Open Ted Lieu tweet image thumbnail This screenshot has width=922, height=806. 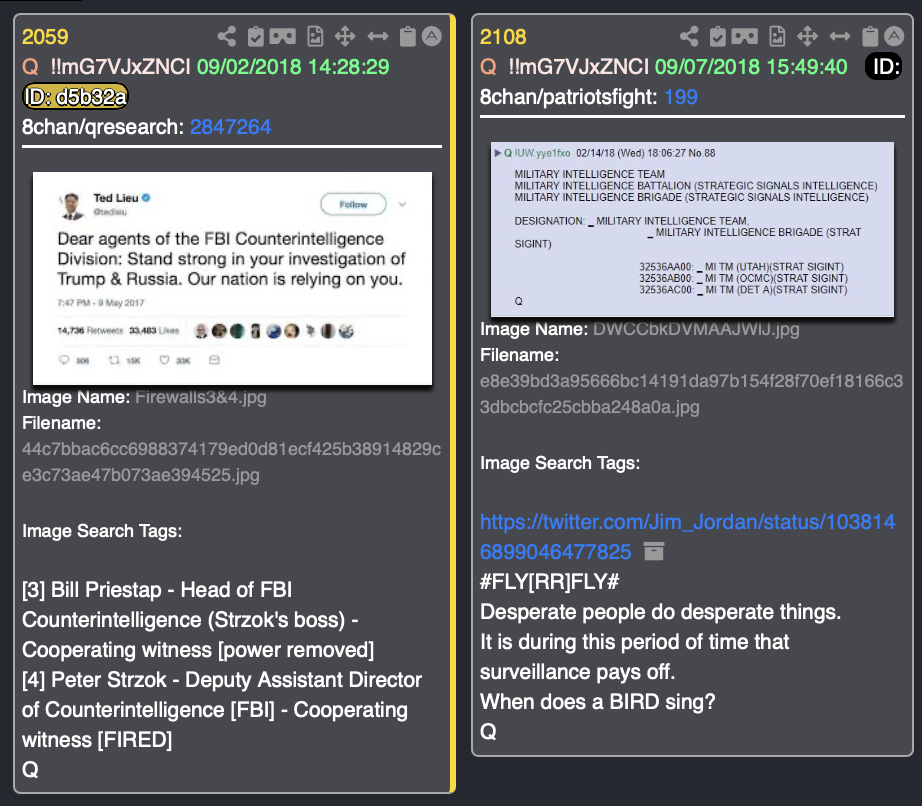point(232,279)
